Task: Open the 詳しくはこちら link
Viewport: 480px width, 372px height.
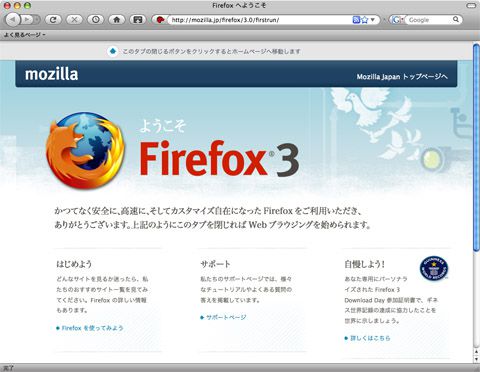Action: tap(370, 338)
